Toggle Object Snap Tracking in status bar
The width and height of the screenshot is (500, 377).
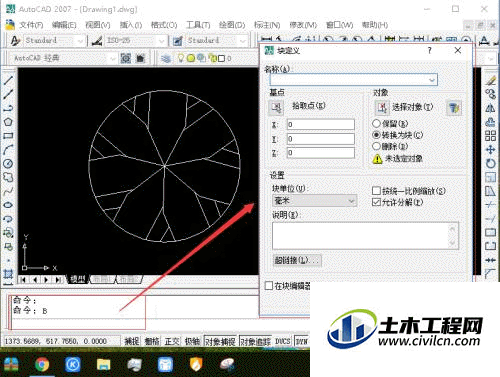tap(256, 341)
